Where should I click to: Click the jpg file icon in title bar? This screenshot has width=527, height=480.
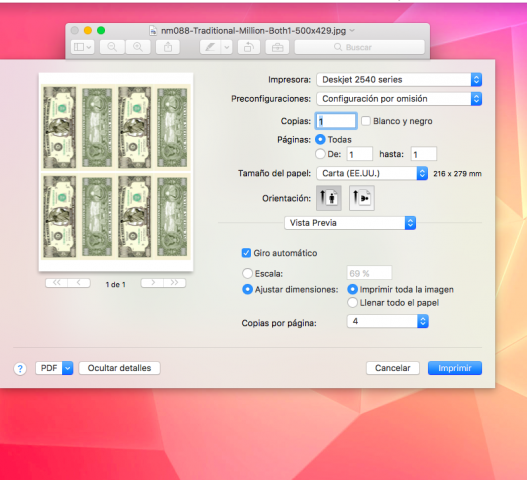point(153,31)
